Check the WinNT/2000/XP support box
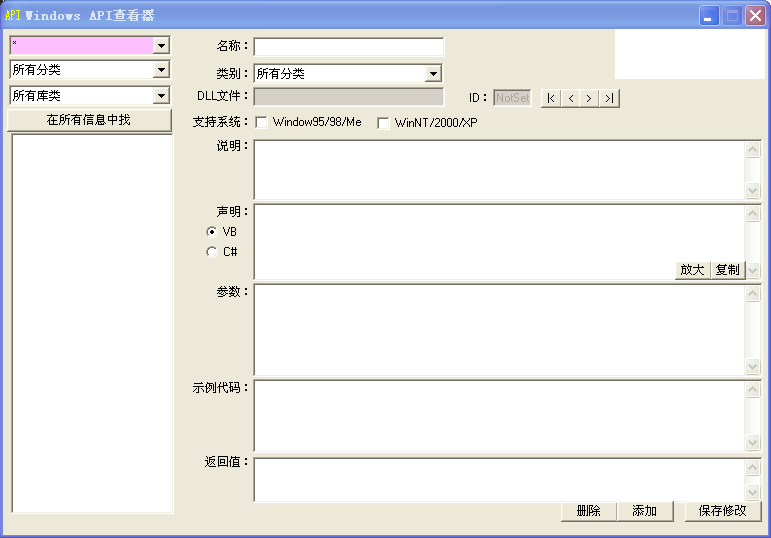The height and width of the screenshot is (538, 771). (x=383, y=123)
